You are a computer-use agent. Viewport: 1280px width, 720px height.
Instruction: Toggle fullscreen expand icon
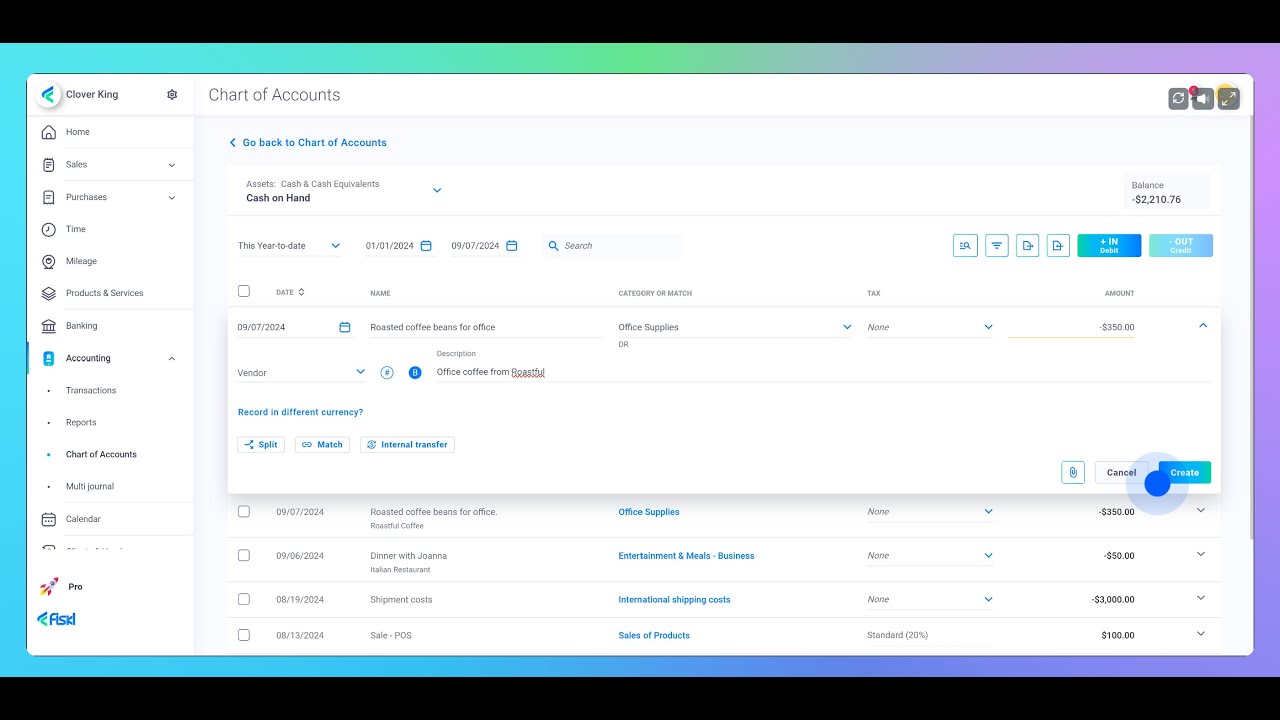pos(1229,98)
